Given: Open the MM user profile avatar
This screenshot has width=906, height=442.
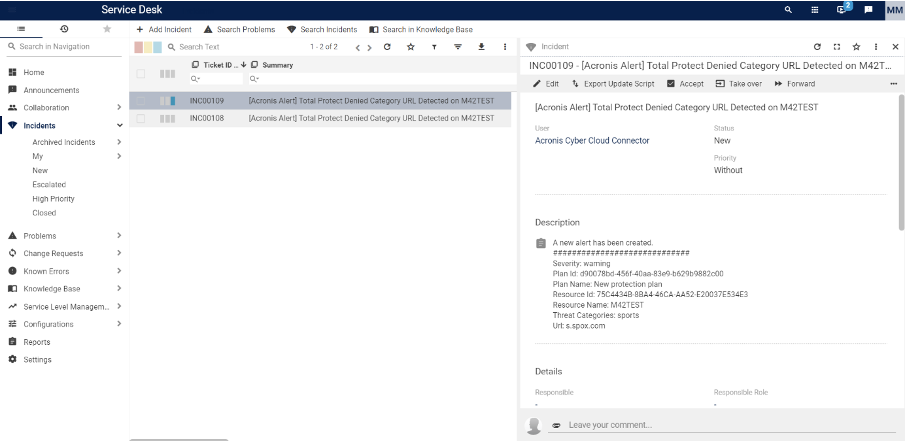Looking at the screenshot, I should (x=895, y=10).
